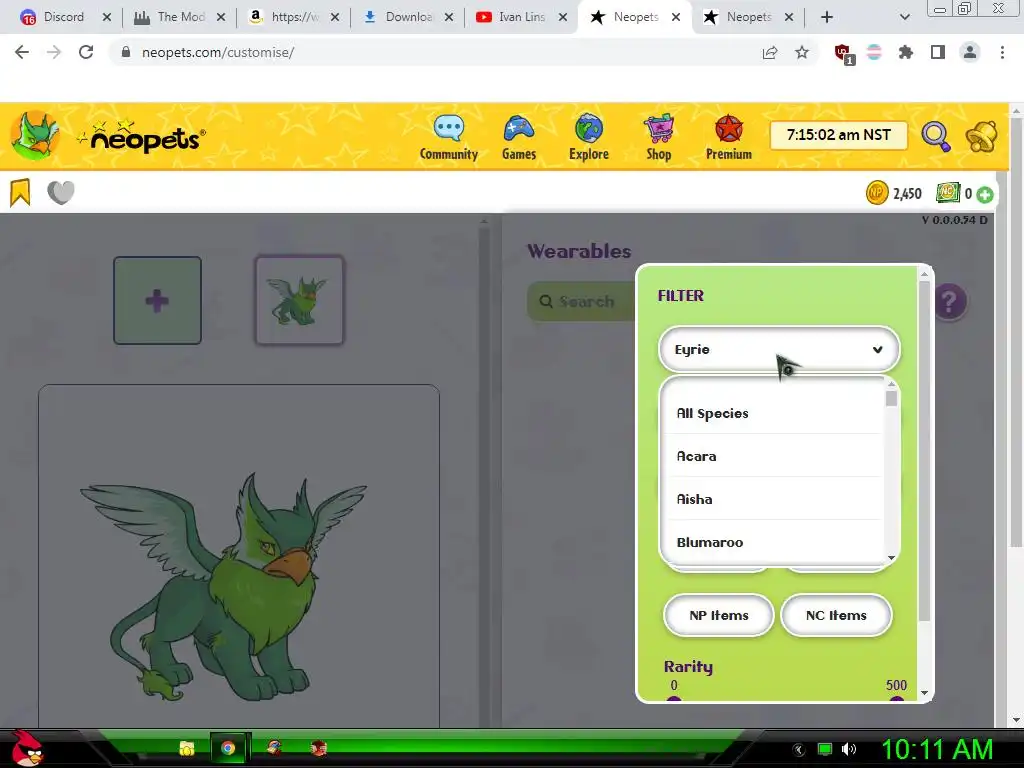
Task: Go back to previous page
Action: (x=22, y=52)
